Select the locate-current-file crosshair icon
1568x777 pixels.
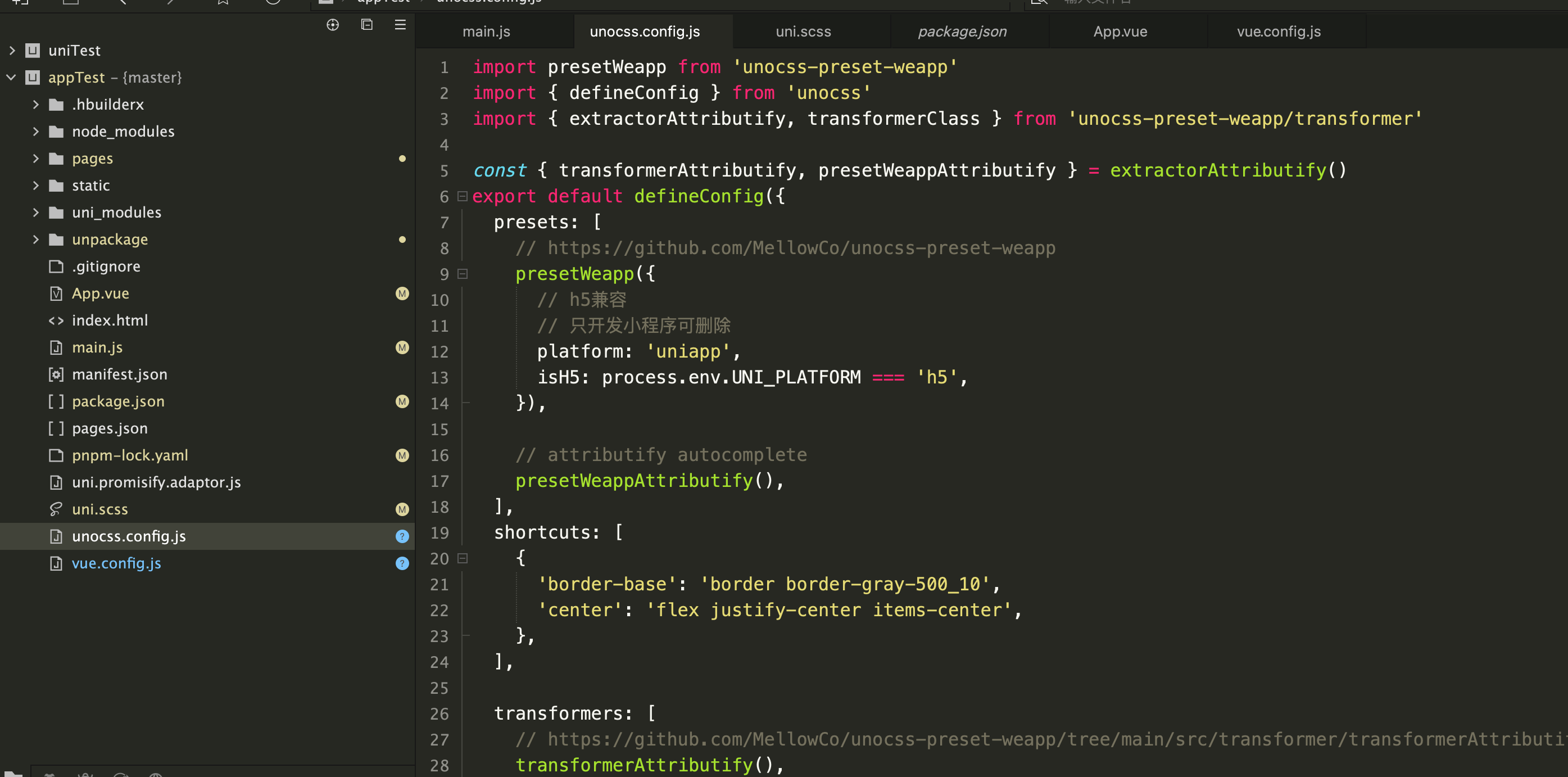[332, 24]
